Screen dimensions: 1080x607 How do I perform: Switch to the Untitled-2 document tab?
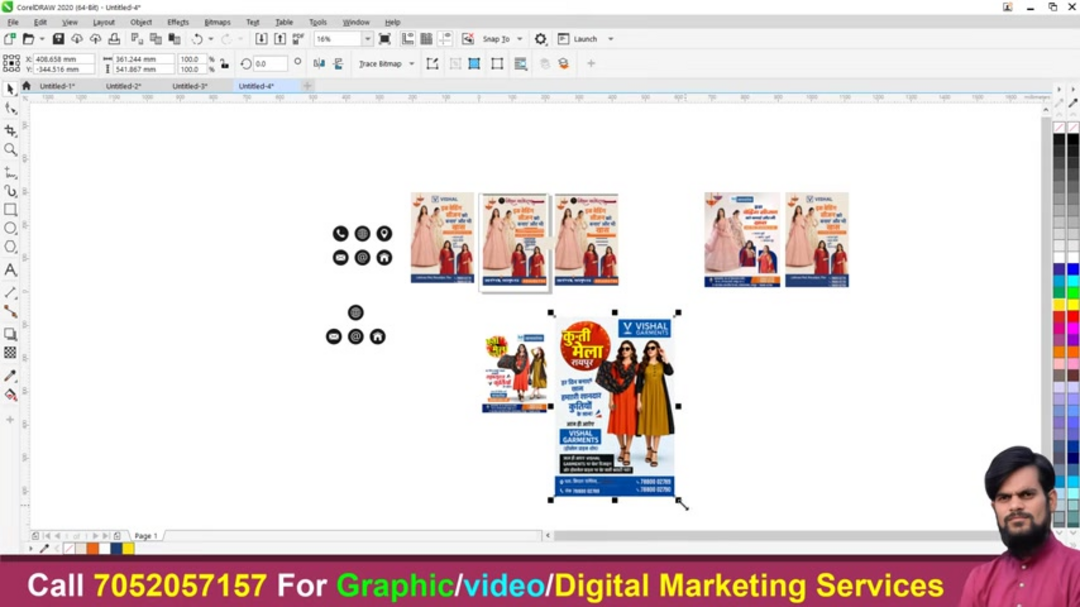tap(123, 86)
